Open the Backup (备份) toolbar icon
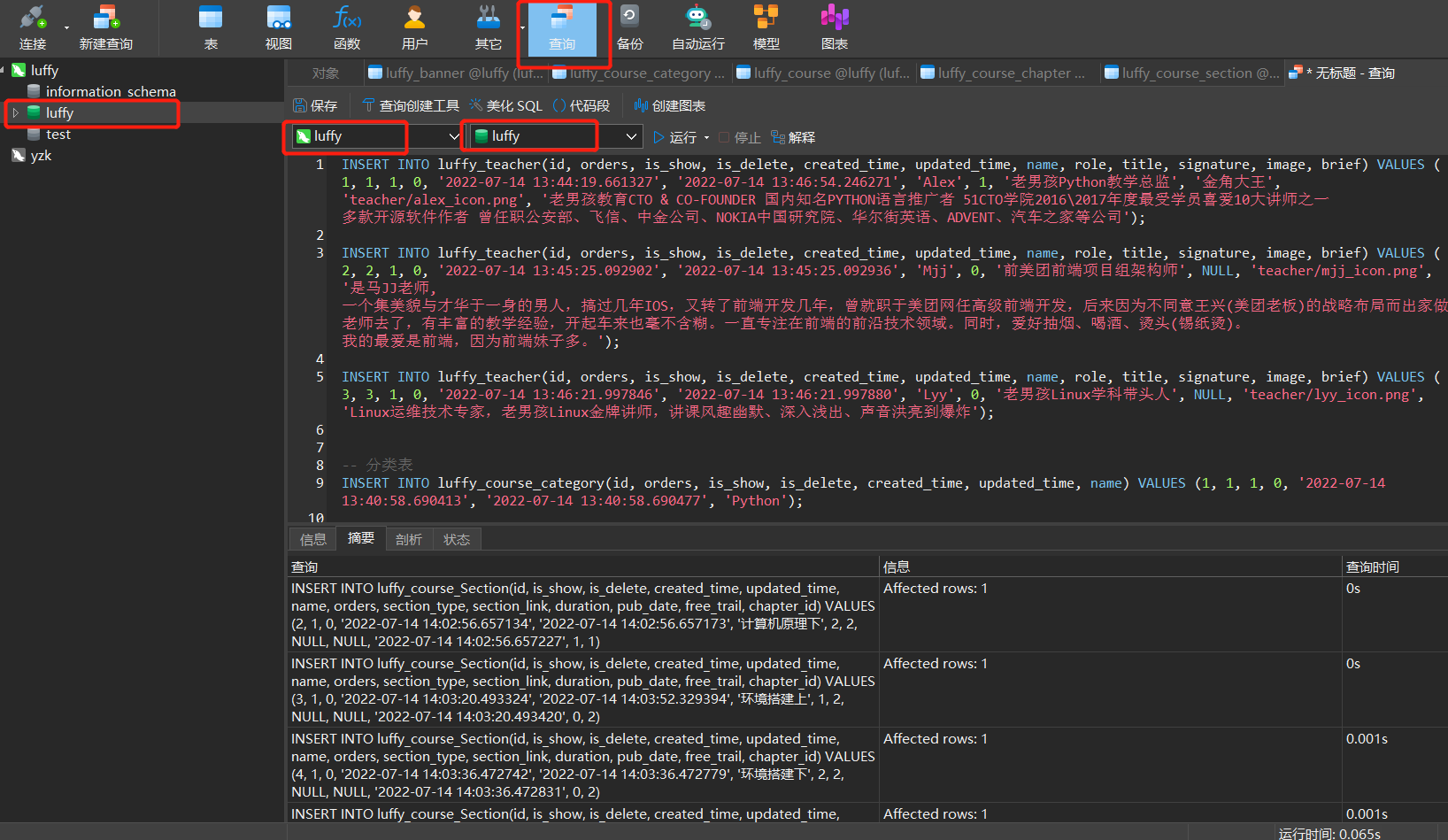The width and height of the screenshot is (1448, 840). [x=629, y=28]
